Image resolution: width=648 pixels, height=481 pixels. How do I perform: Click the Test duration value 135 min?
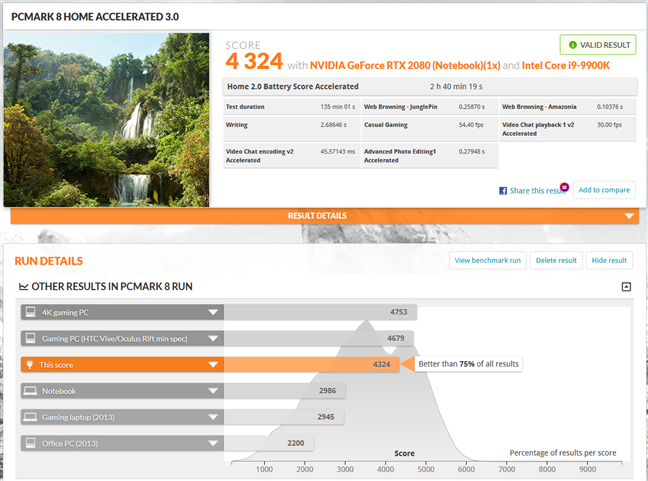point(338,107)
